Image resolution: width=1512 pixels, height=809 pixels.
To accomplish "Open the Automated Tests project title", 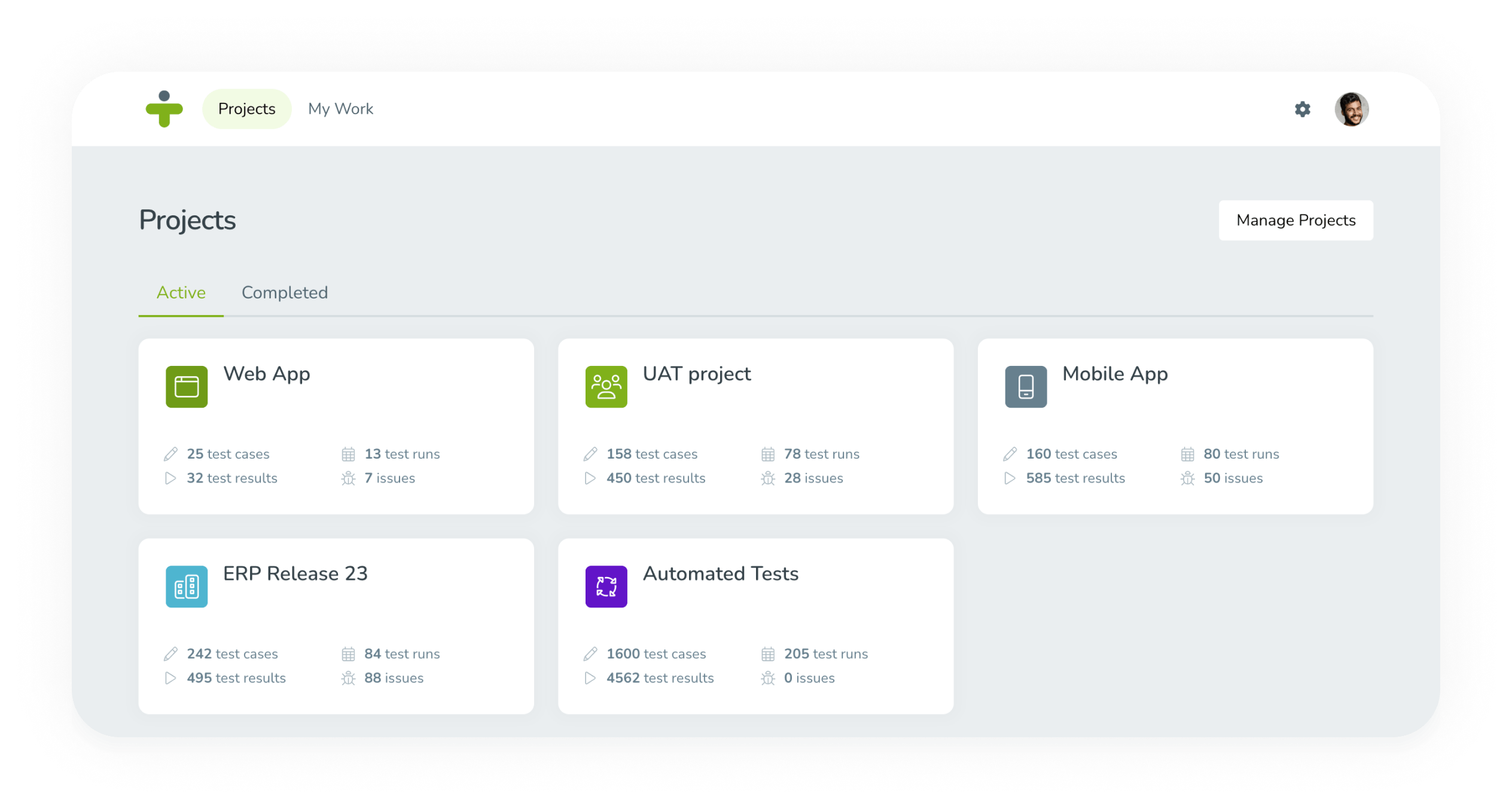I will [720, 573].
